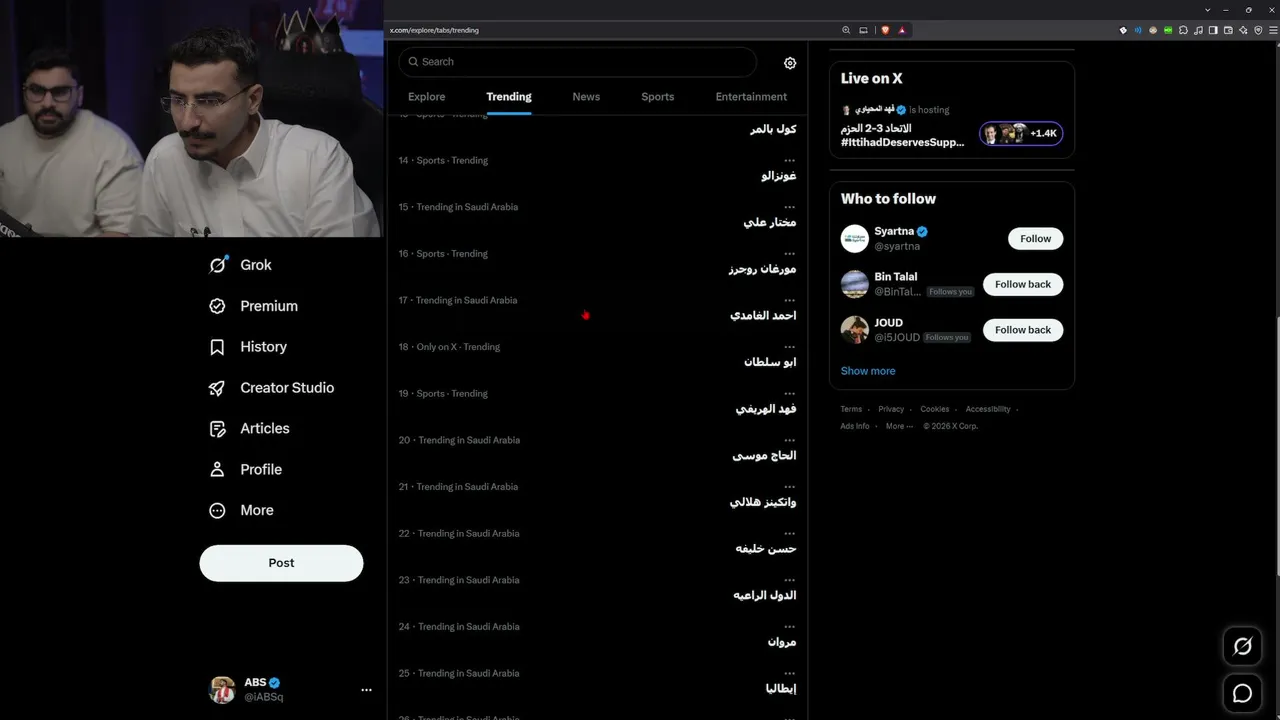Image resolution: width=1280 pixels, height=720 pixels.
Task: Select the Trending tab
Action: click(x=509, y=97)
